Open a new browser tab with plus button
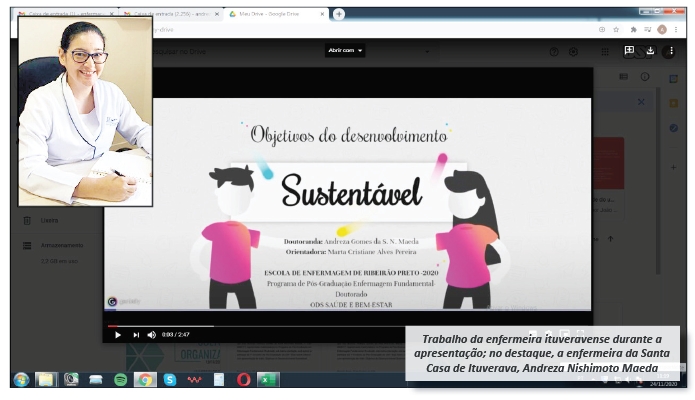This screenshot has height=400, width=695. pos(339,14)
